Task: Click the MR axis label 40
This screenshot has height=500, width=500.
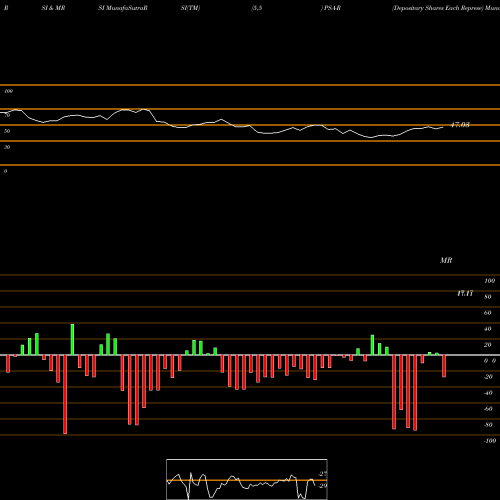Action: pos(488,329)
